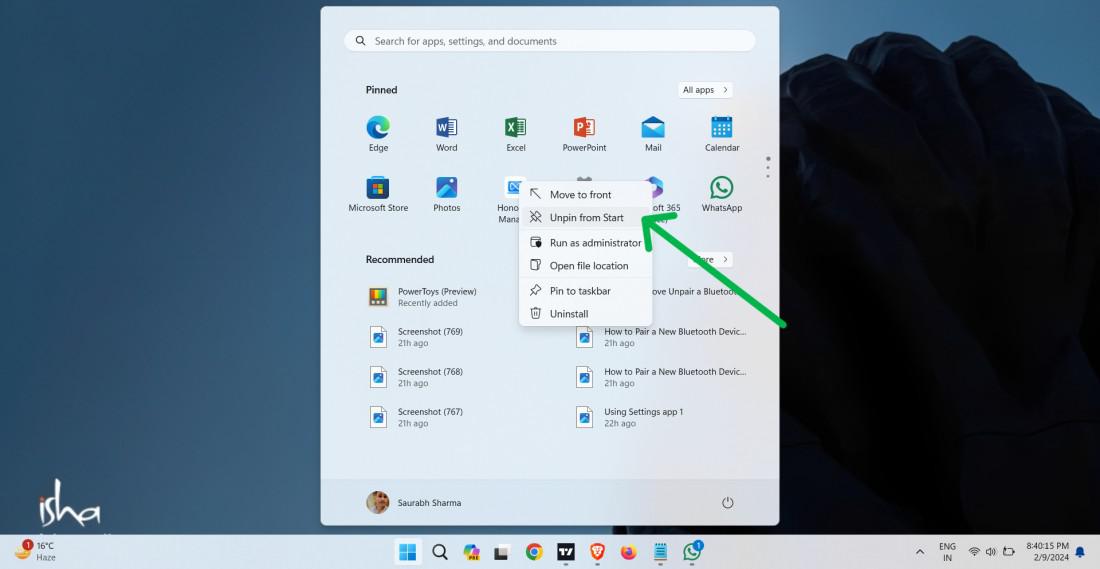Open the Calendar pinned app
Image resolution: width=1100 pixels, height=569 pixels.
(x=722, y=134)
